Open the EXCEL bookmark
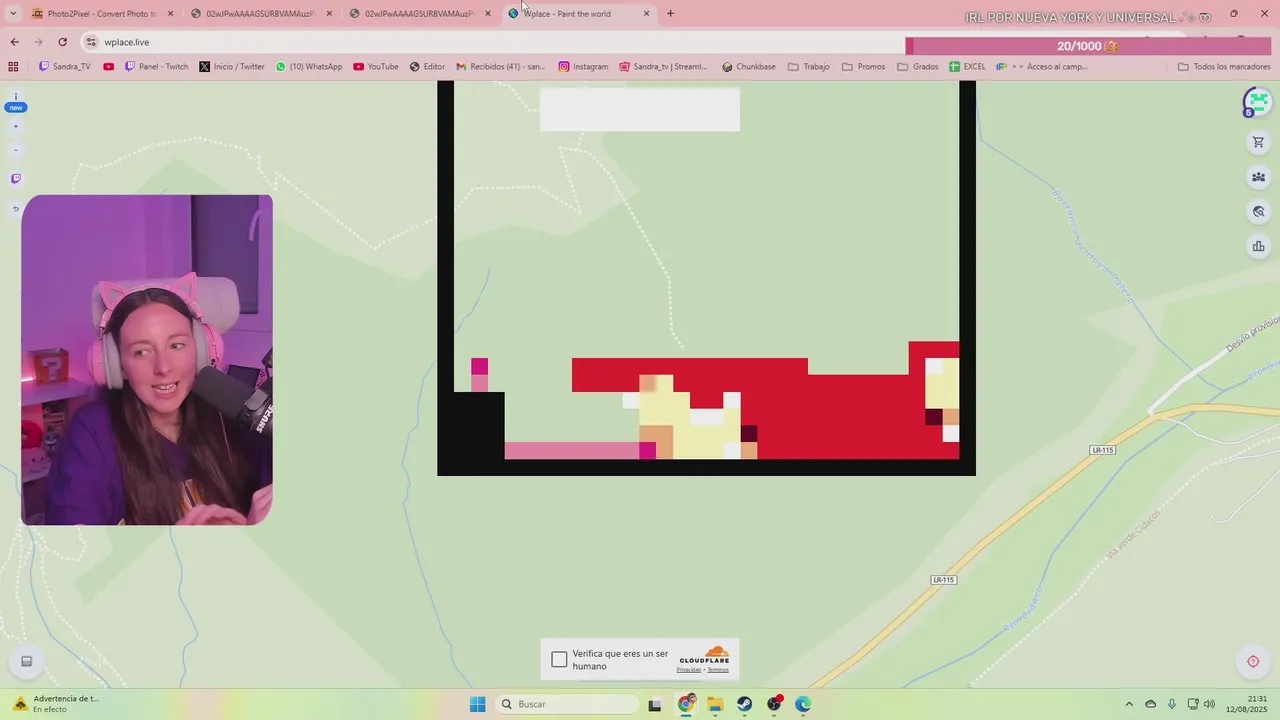 coord(968,67)
